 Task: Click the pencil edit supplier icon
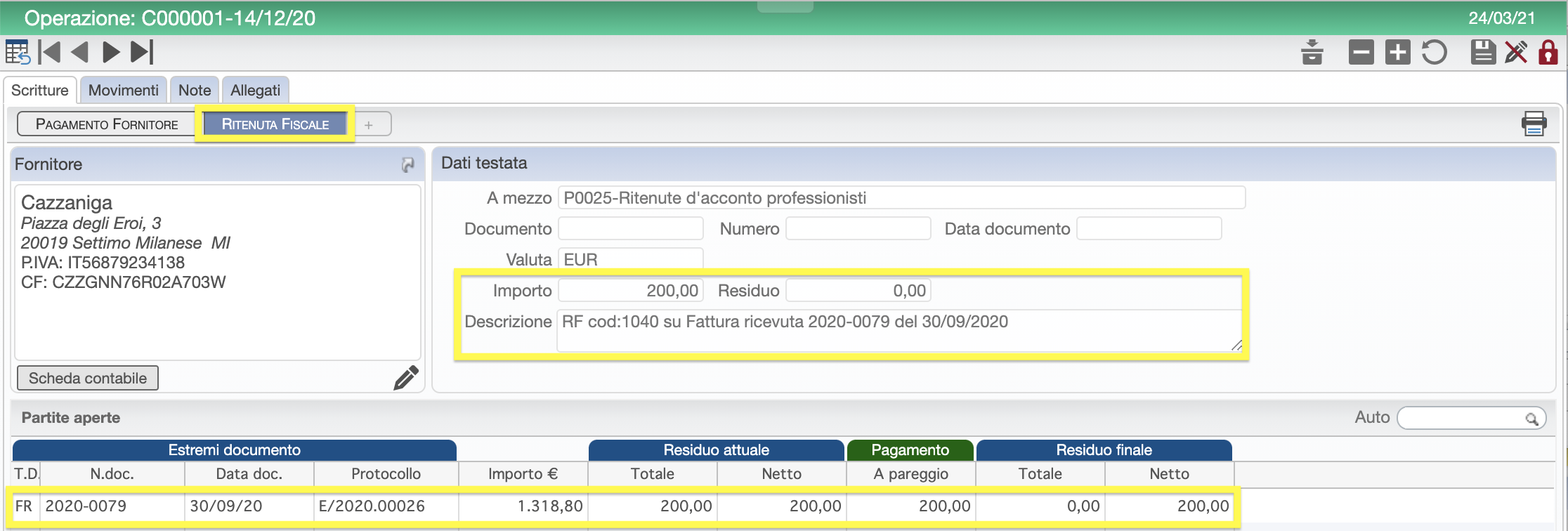click(x=406, y=377)
